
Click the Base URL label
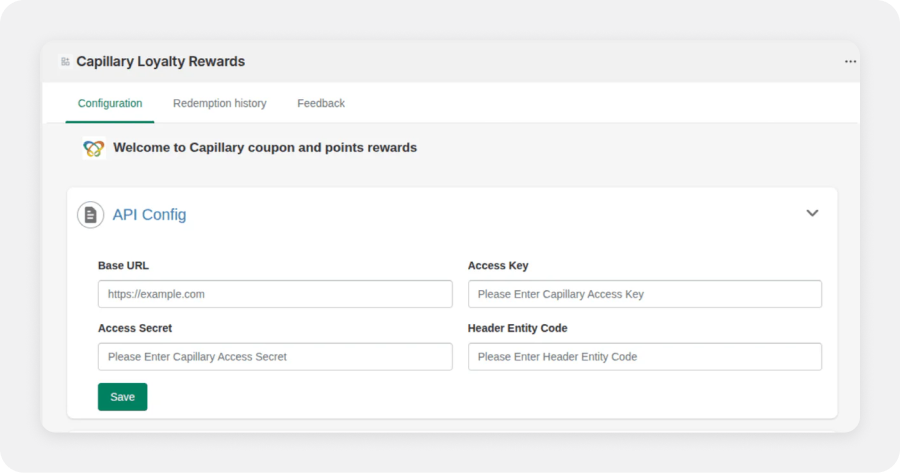[123, 266]
